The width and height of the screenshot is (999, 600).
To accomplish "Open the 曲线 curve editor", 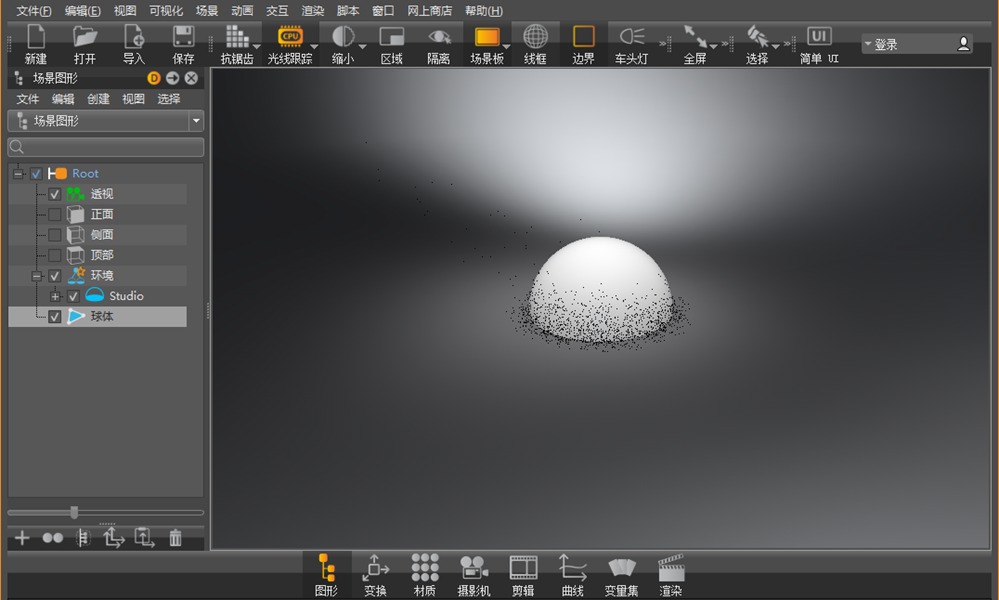I will click(x=572, y=568).
